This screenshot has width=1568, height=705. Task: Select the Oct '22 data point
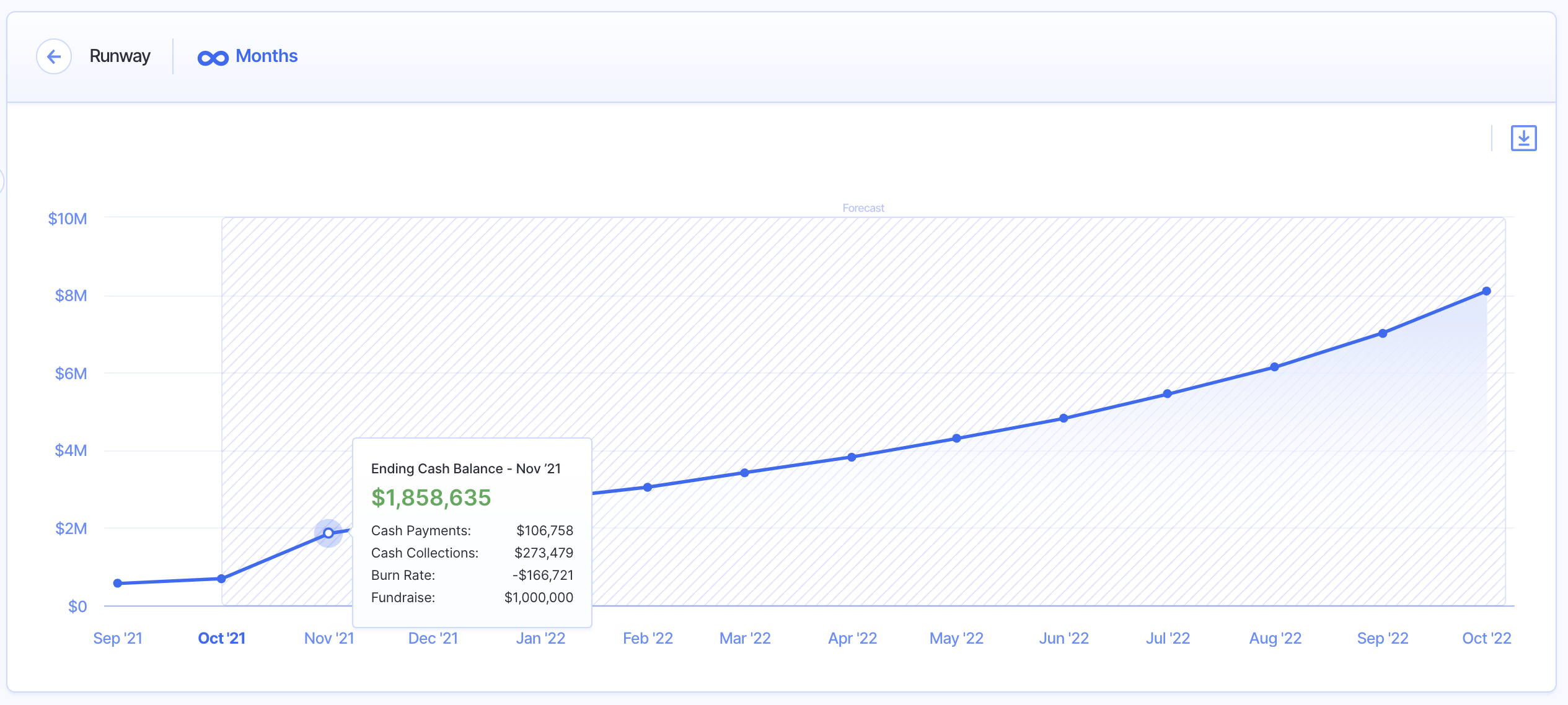(1486, 291)
